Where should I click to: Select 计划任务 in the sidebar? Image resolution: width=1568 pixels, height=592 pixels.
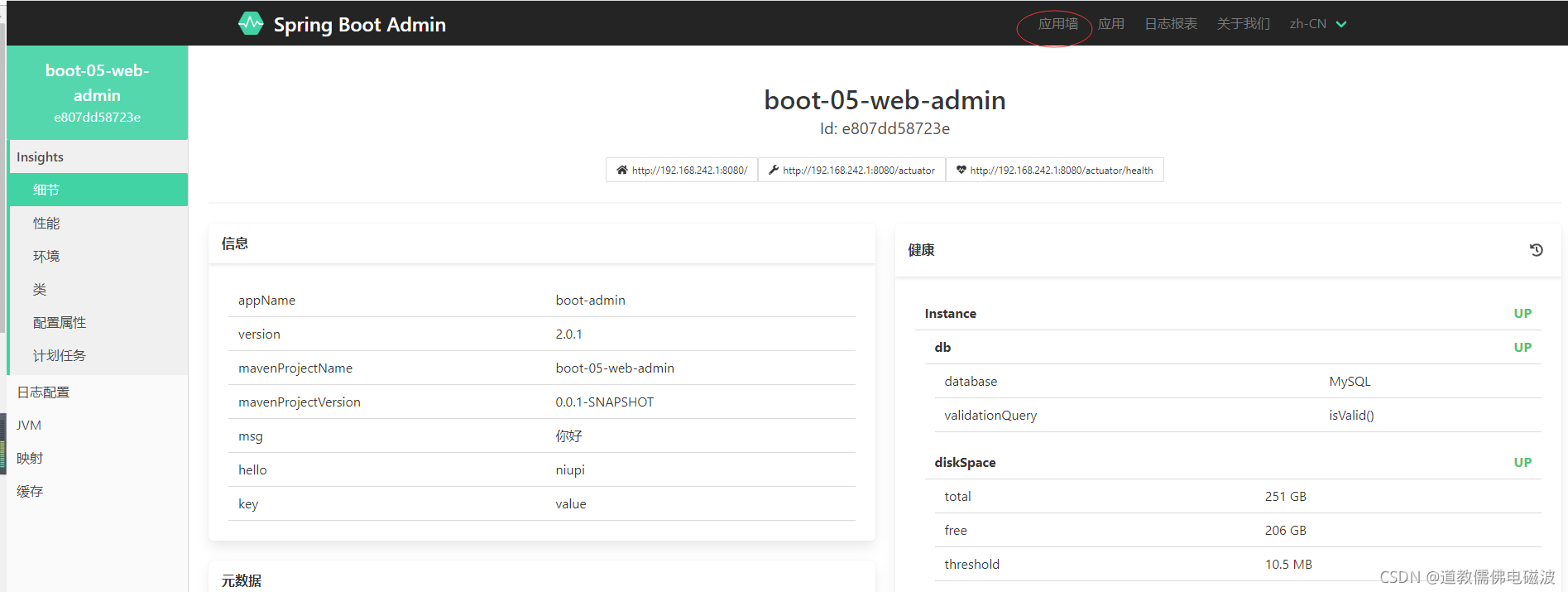(x=98, y=355)
